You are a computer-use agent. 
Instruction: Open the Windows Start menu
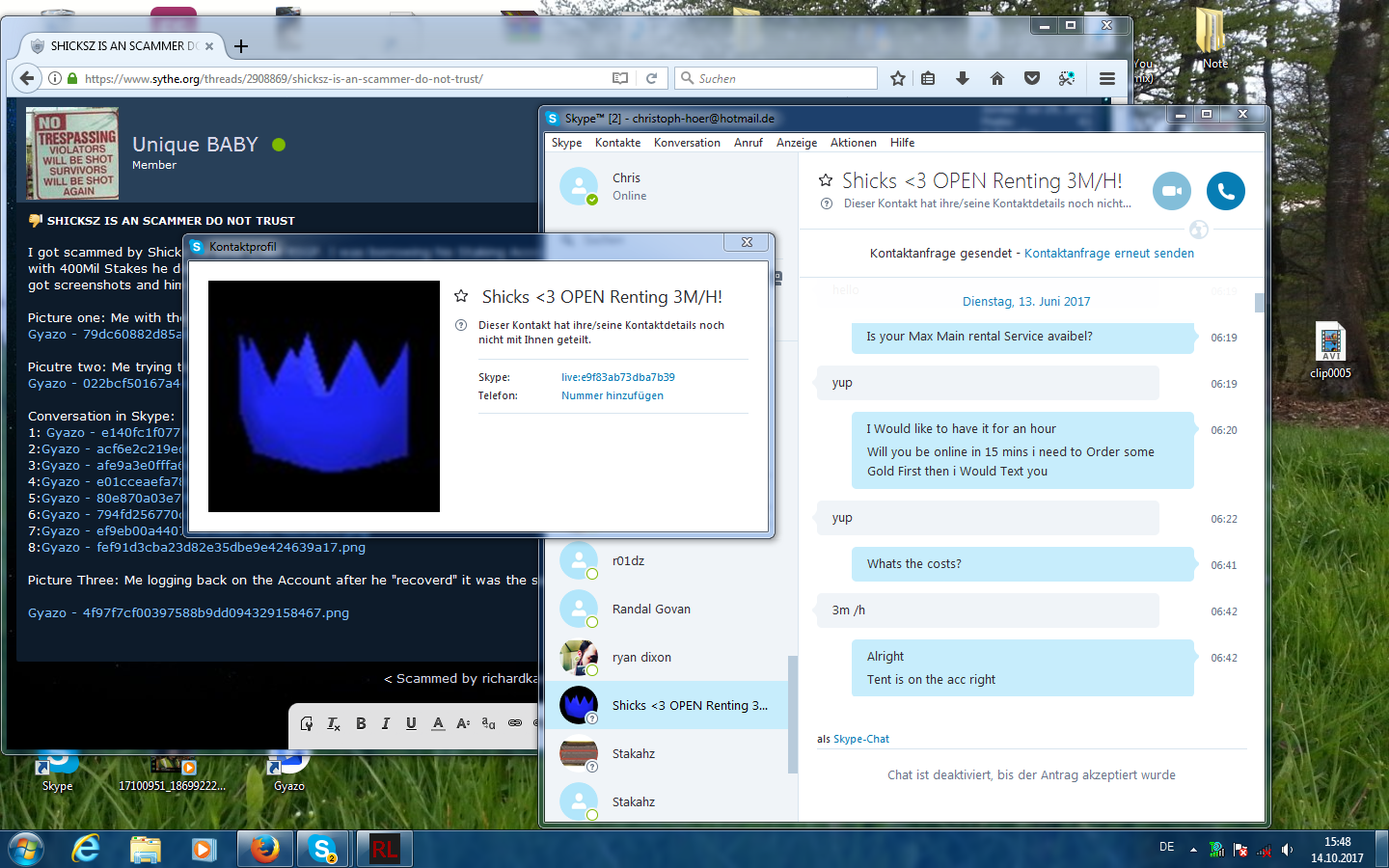[x=26, y=849]
